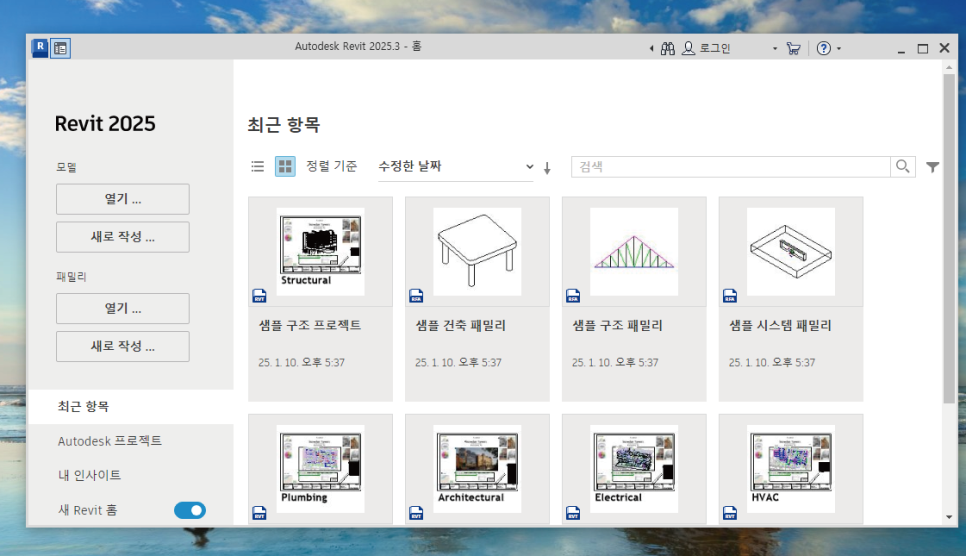Image resolution: width=966 pixels, height=556 pixels.
Task: Close the Revit window
Action: 944,48
